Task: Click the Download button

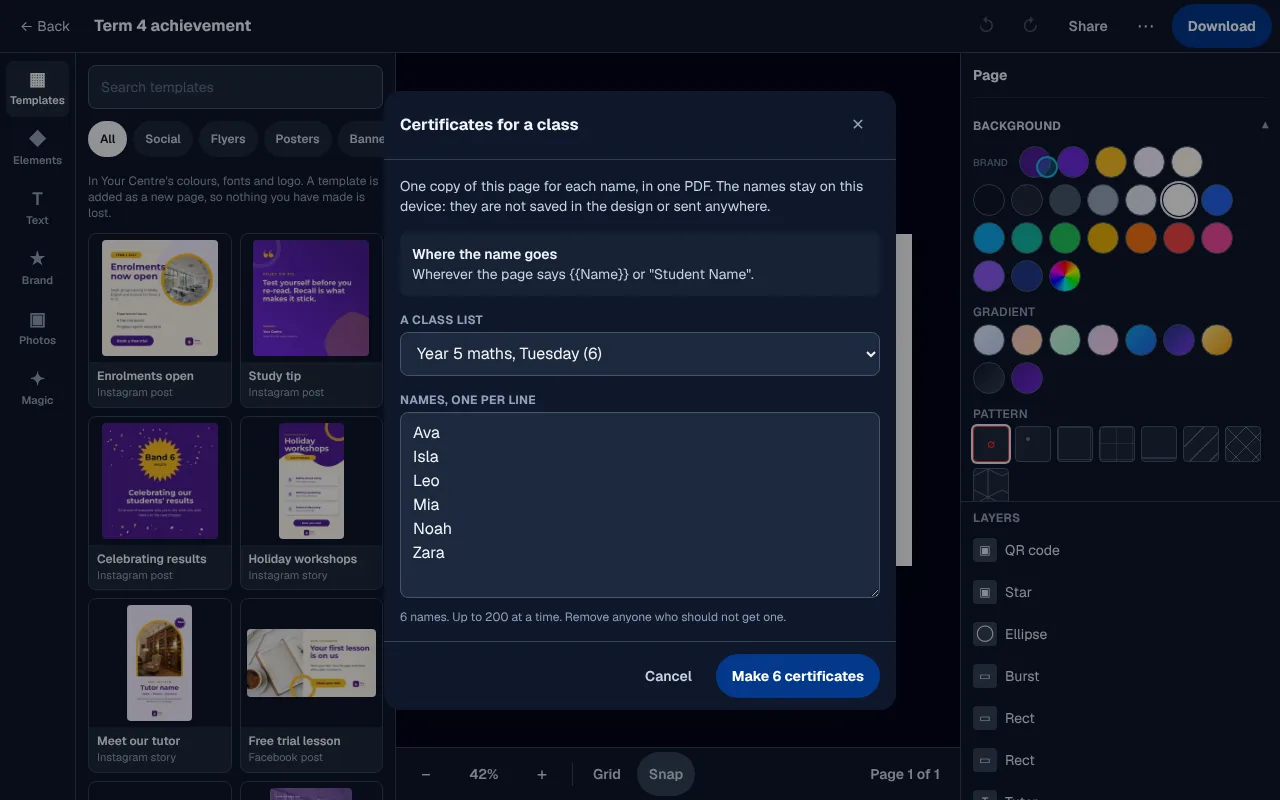Action: point(1221,26)
